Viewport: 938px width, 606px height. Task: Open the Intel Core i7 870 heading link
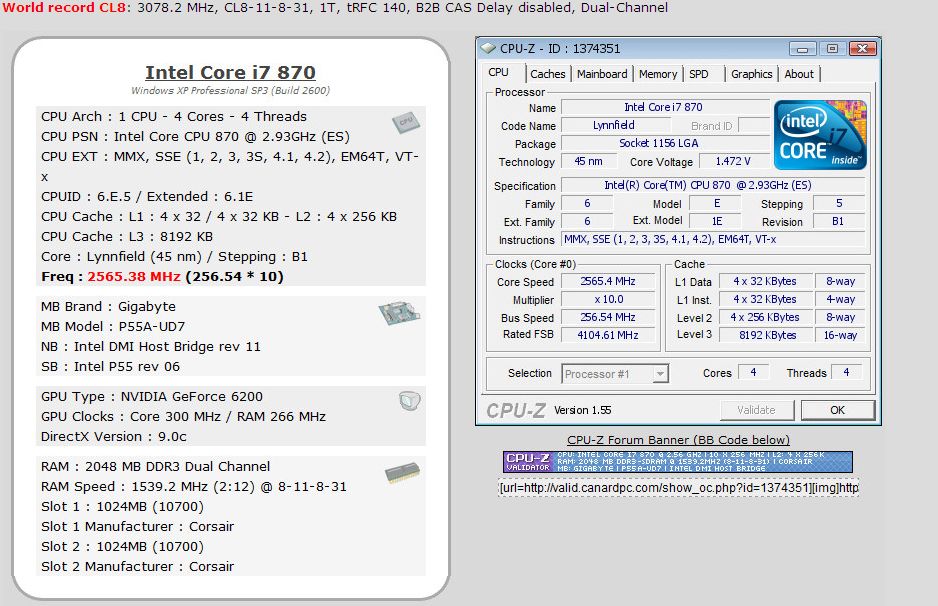(x=230, y=72)
